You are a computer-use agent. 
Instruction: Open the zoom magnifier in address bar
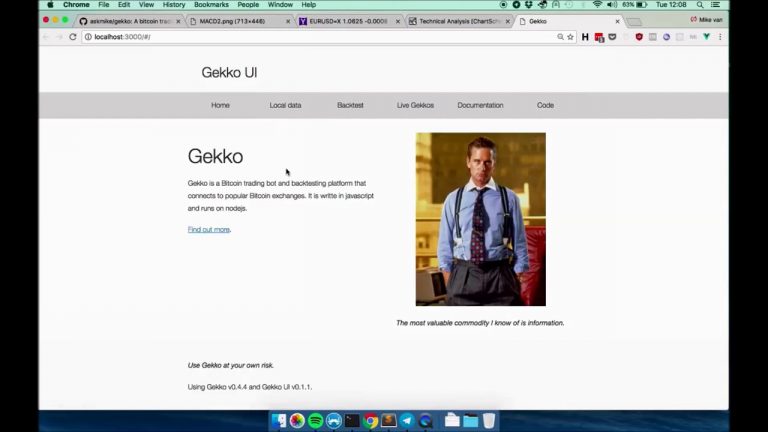pos(560,37)
